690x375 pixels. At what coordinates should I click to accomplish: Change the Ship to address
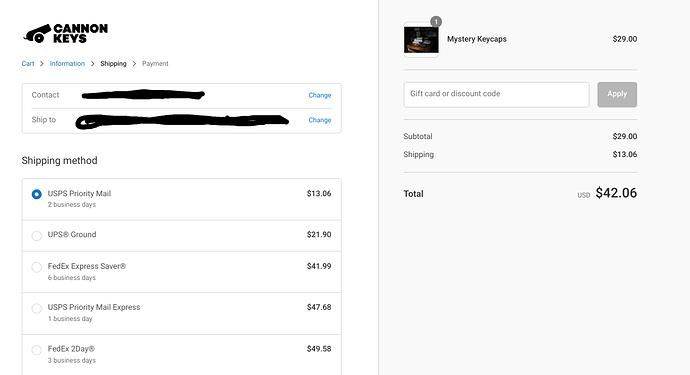(x=319, y=120)
